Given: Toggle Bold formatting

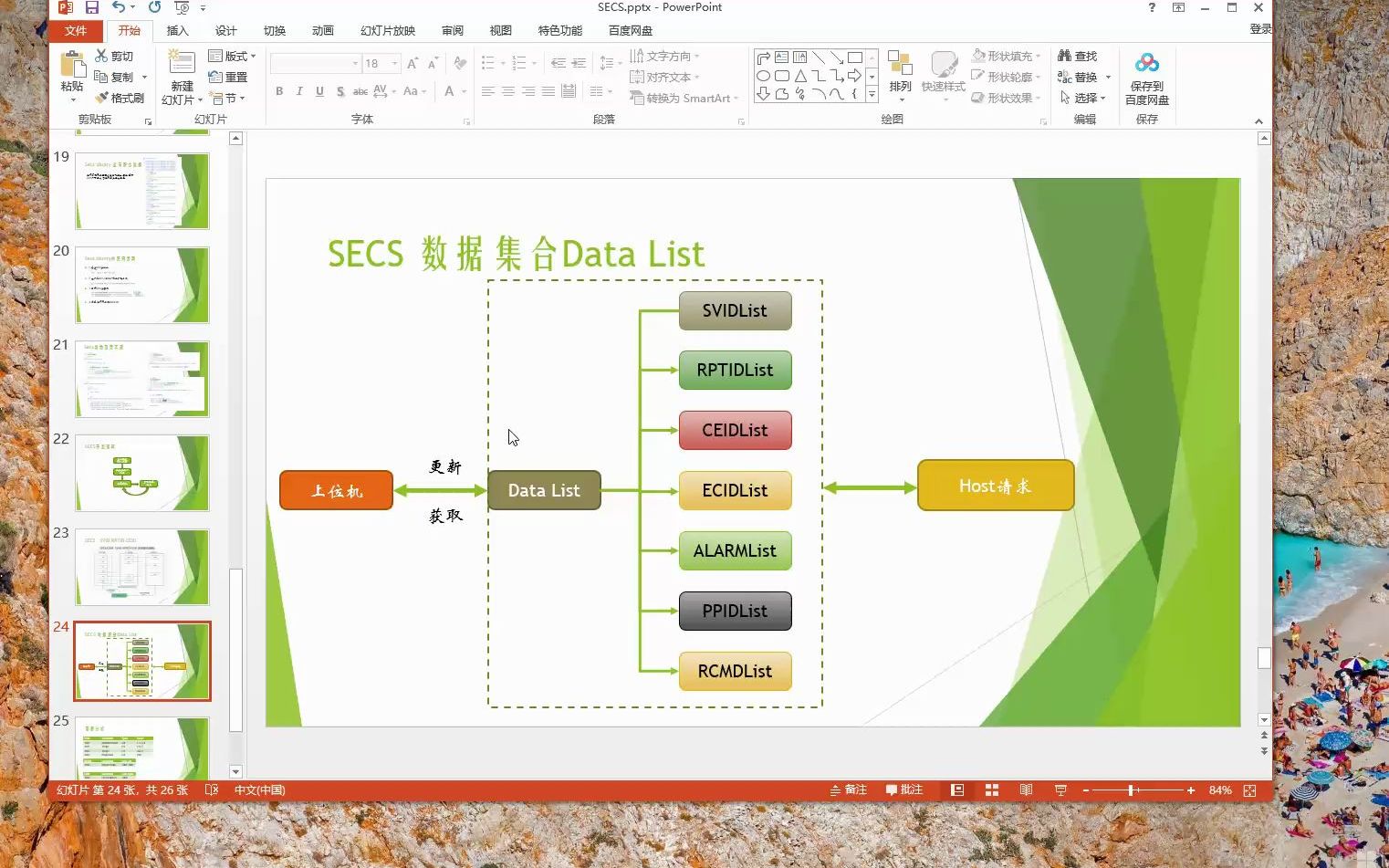Looking at the screenshot, I should point(279,91).
